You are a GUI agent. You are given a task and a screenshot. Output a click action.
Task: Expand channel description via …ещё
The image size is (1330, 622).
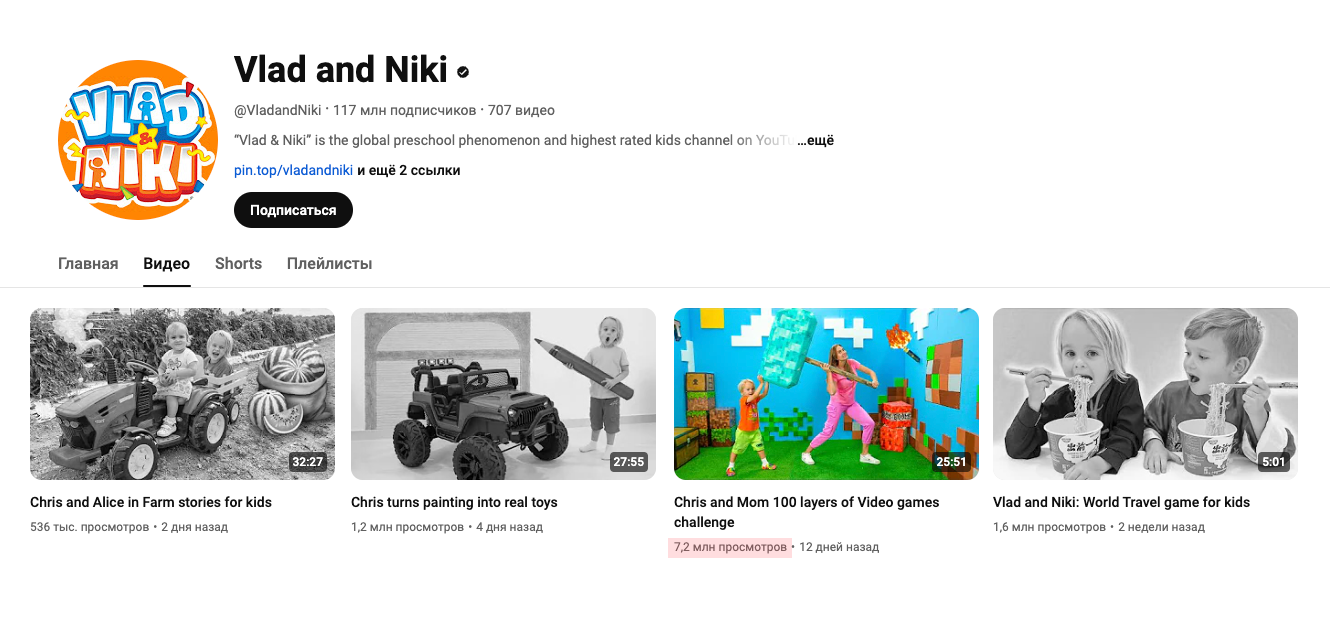coord(815,141)
